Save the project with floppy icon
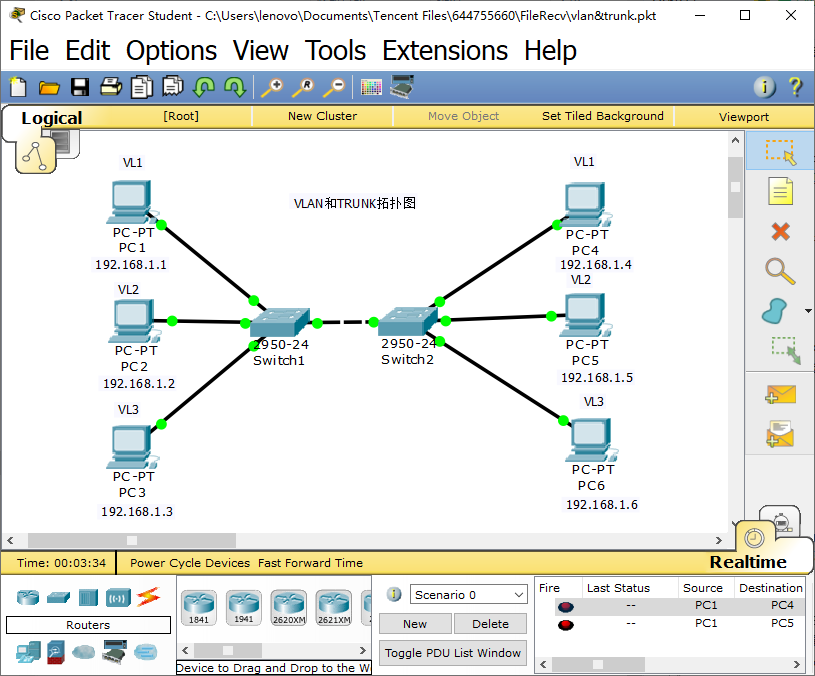The width and height of the screenshot is (815, 676). 80,87
